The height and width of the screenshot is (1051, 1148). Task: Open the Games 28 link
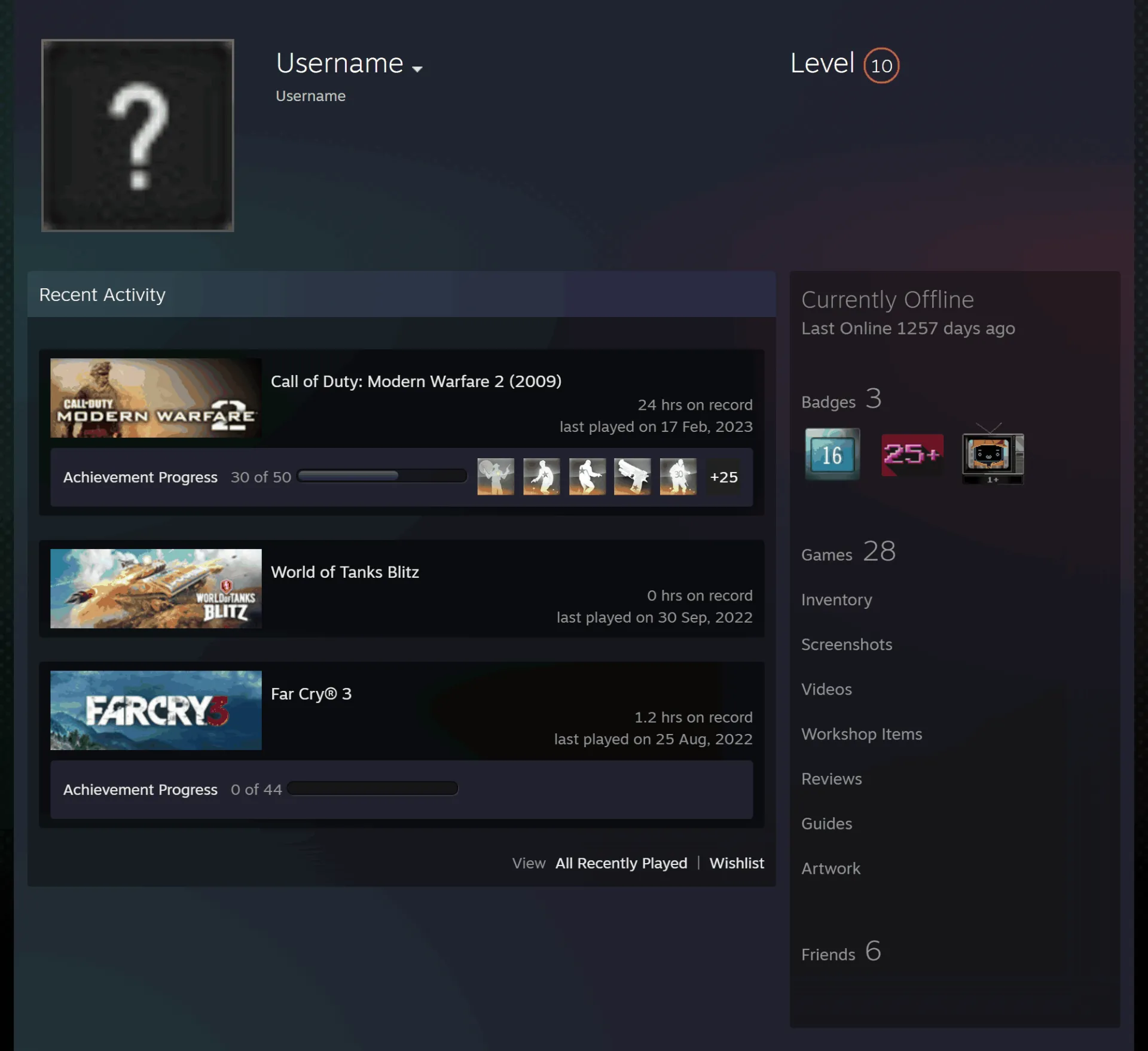coord(848,552)
